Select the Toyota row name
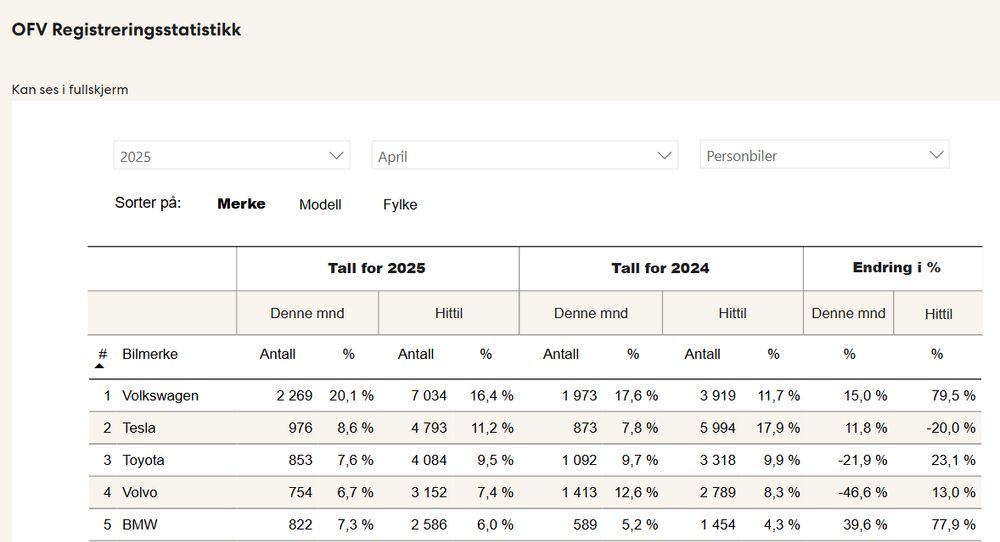 pyautogui.click(x=143, y=460)
